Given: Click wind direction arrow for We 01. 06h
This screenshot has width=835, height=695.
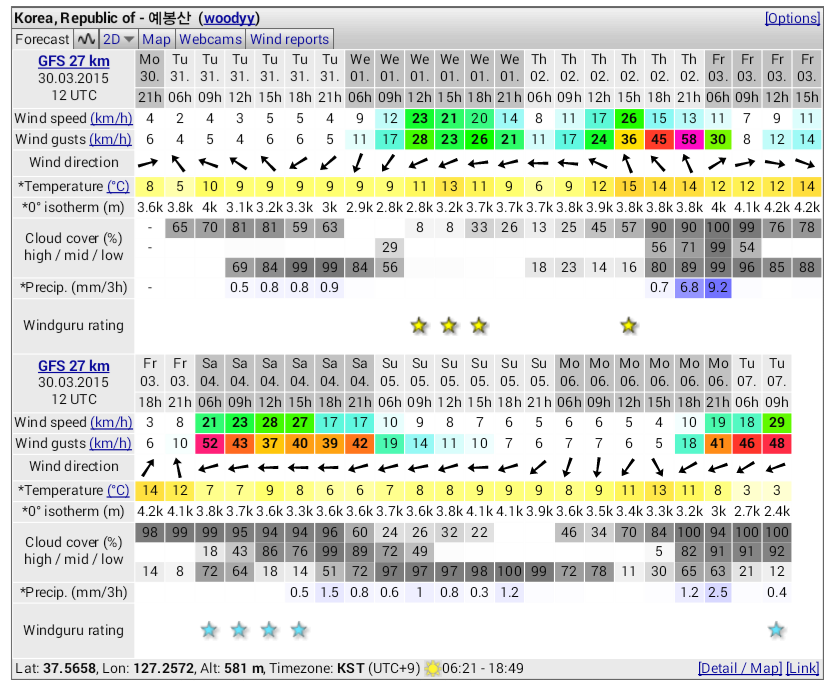Looking at the screenshot, I should tap(359, 163).
